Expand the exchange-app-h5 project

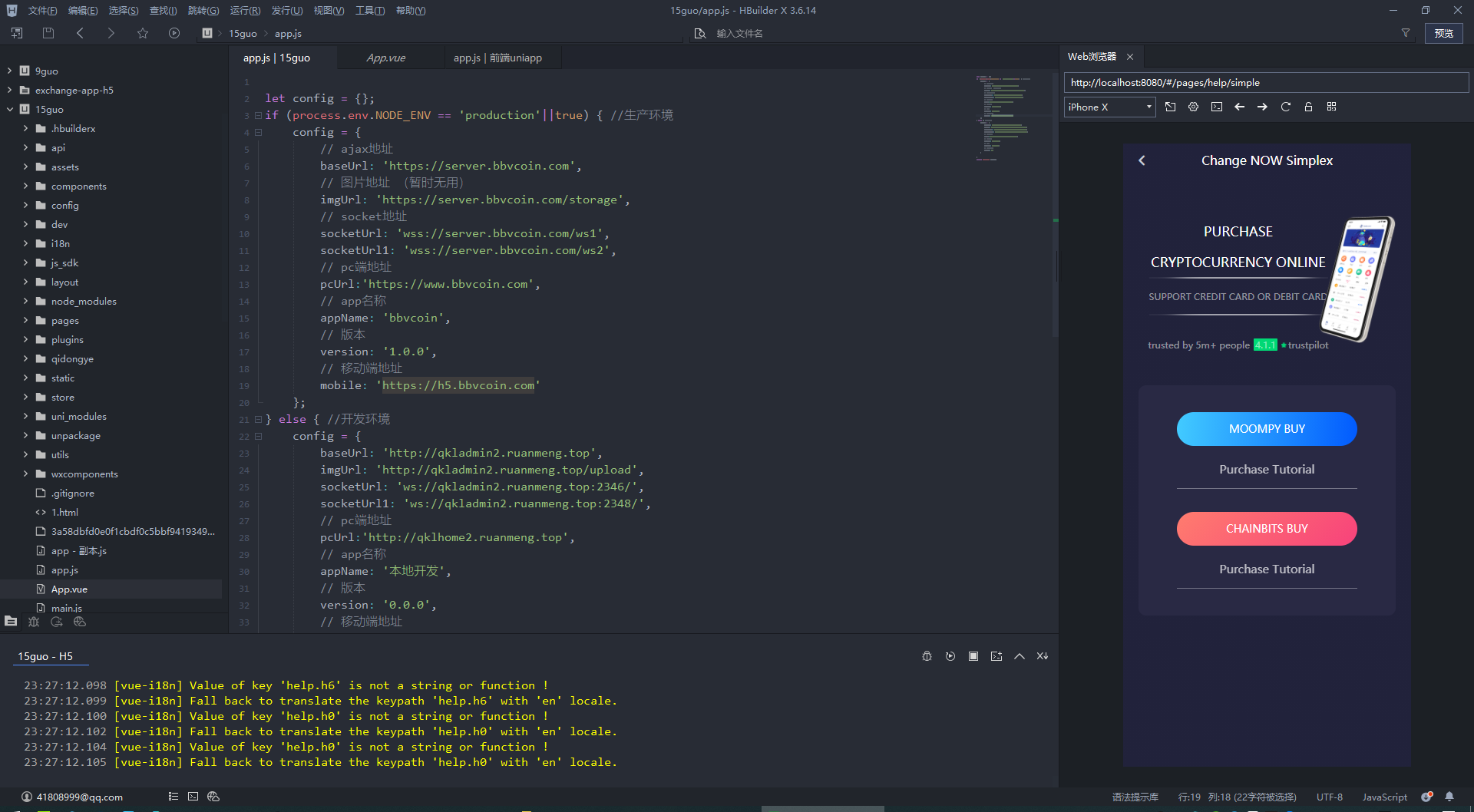(x=9, y=90)
